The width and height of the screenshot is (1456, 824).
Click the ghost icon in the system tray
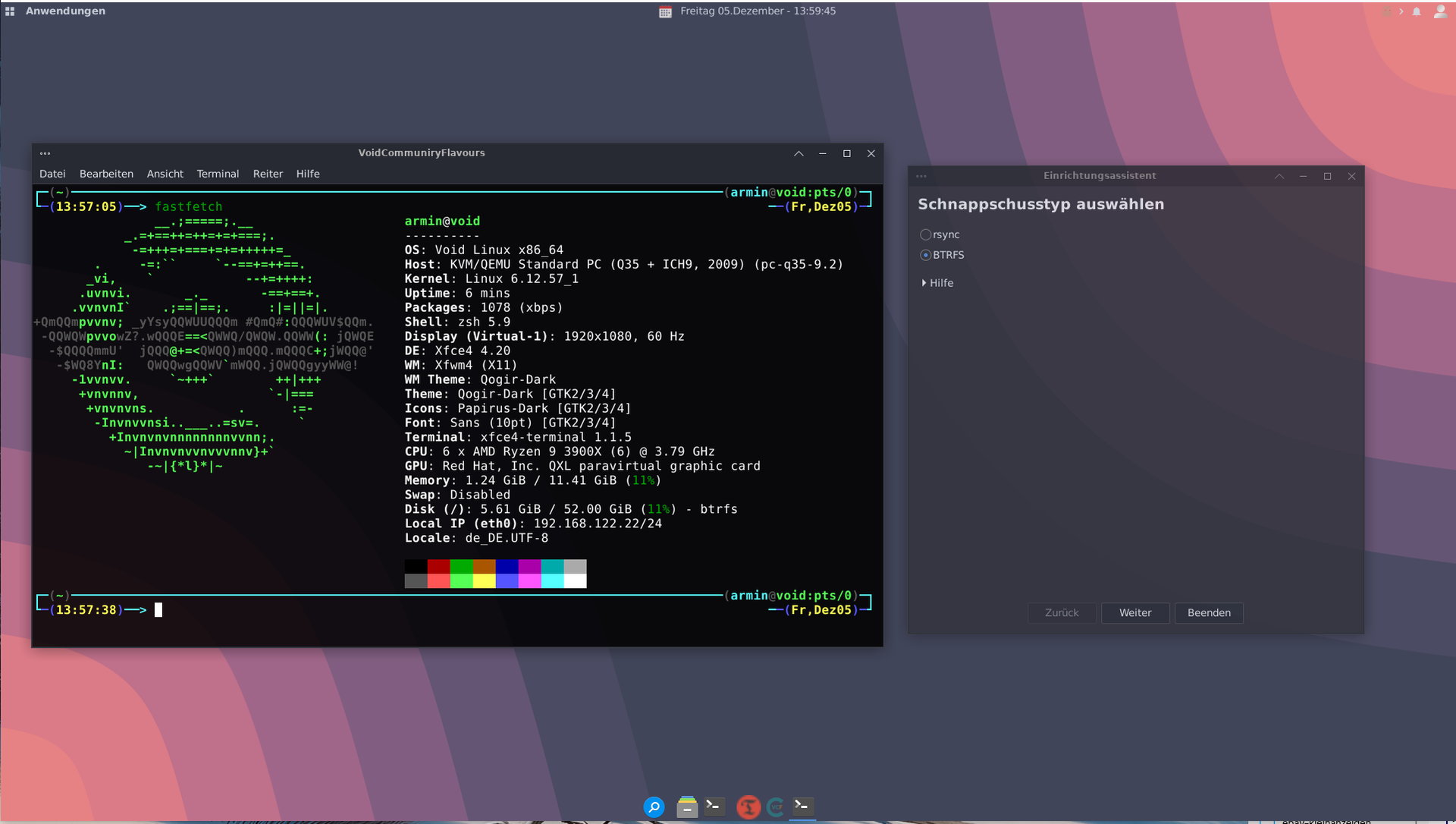[x=1387, y=11]
